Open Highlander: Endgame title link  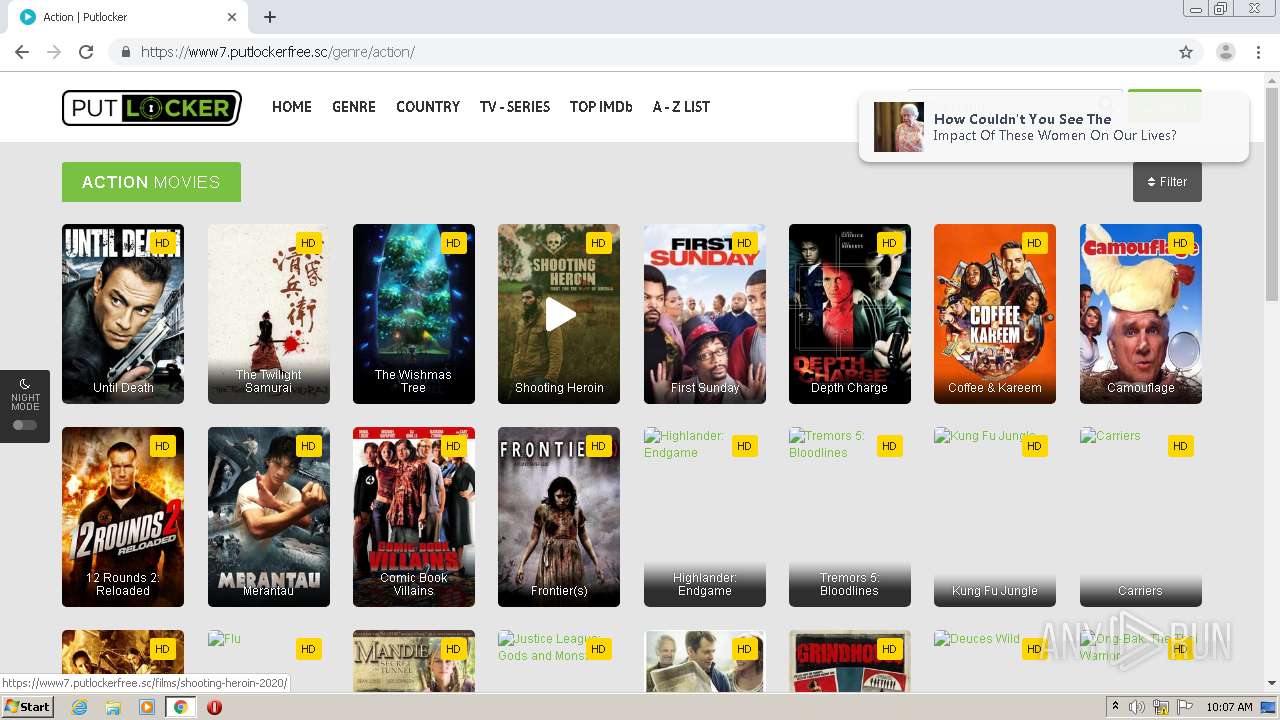pyautogui.click(x=705, y=584)
